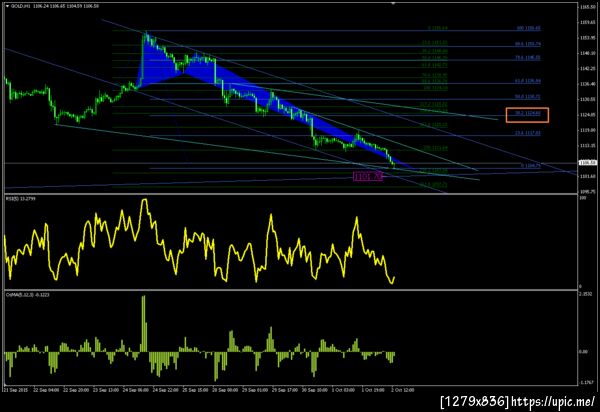Viewport: 600px width, 412px height.
Task: Click the '30 Sep 10:00' time axis label
Action: (315, 390)
